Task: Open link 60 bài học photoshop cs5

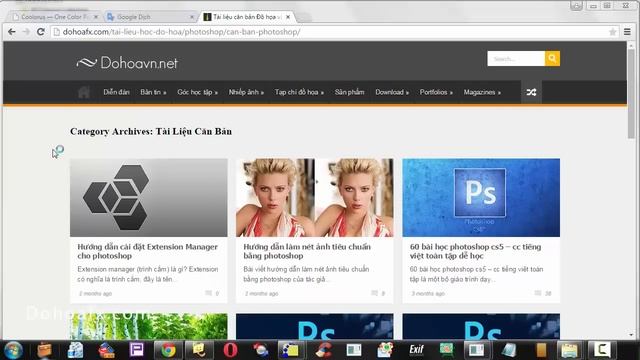Action: coord(475,251)
